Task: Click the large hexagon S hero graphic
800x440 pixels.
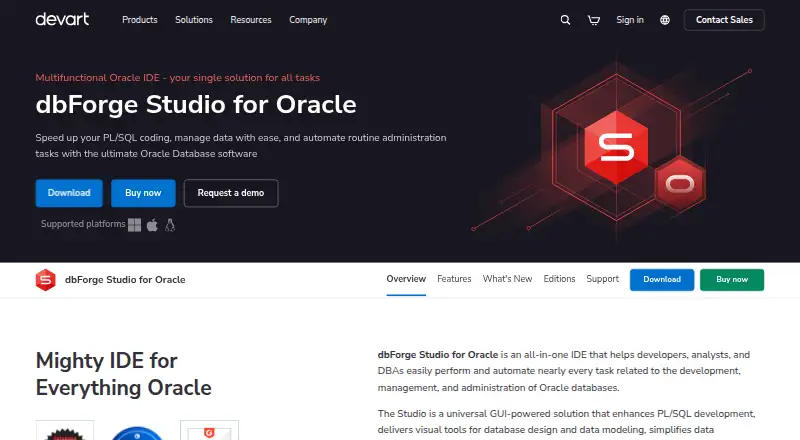Action: click(616, 147)
